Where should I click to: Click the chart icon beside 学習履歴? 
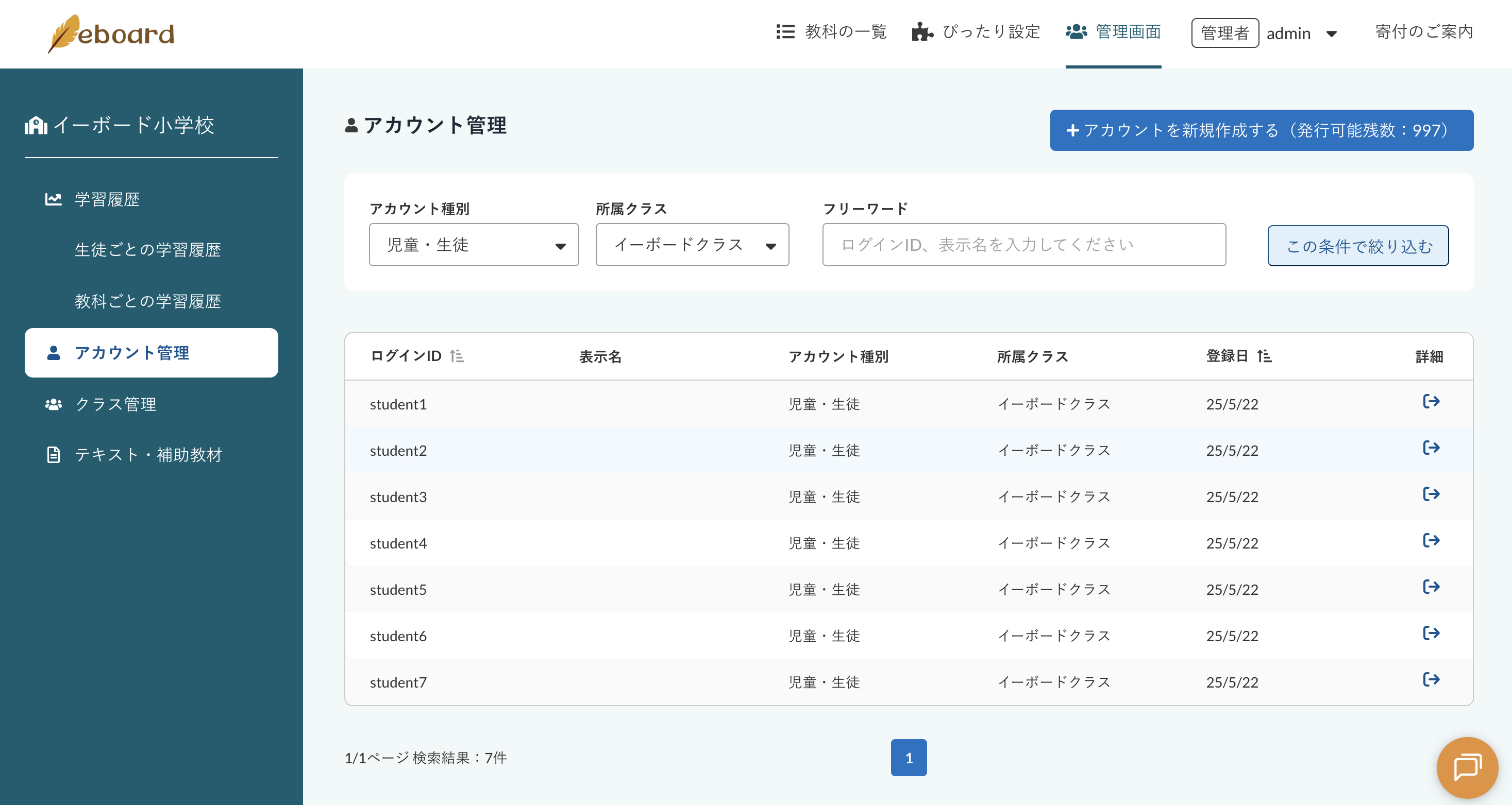[x=54, y=199]
